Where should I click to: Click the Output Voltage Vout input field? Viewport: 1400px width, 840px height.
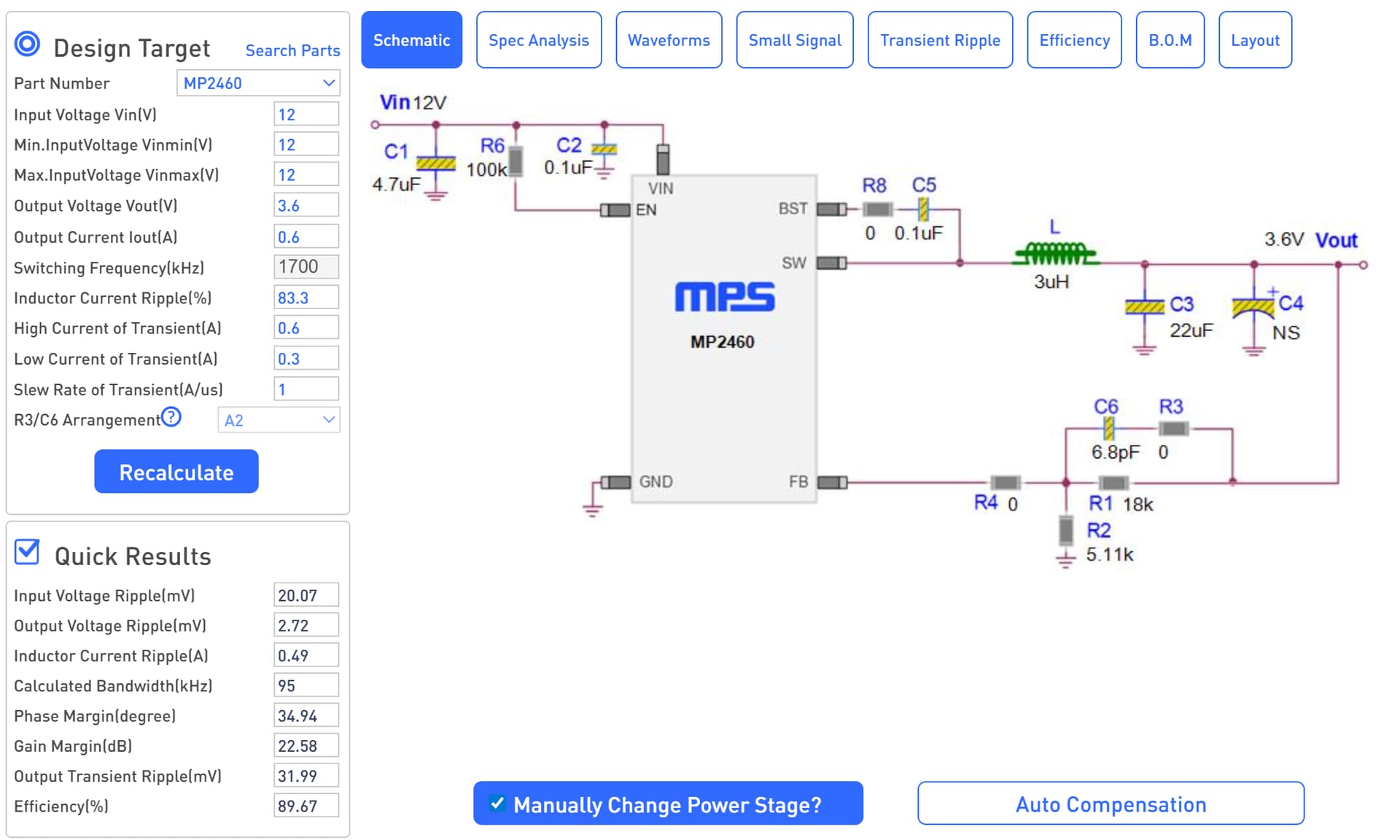pos(306,206)
